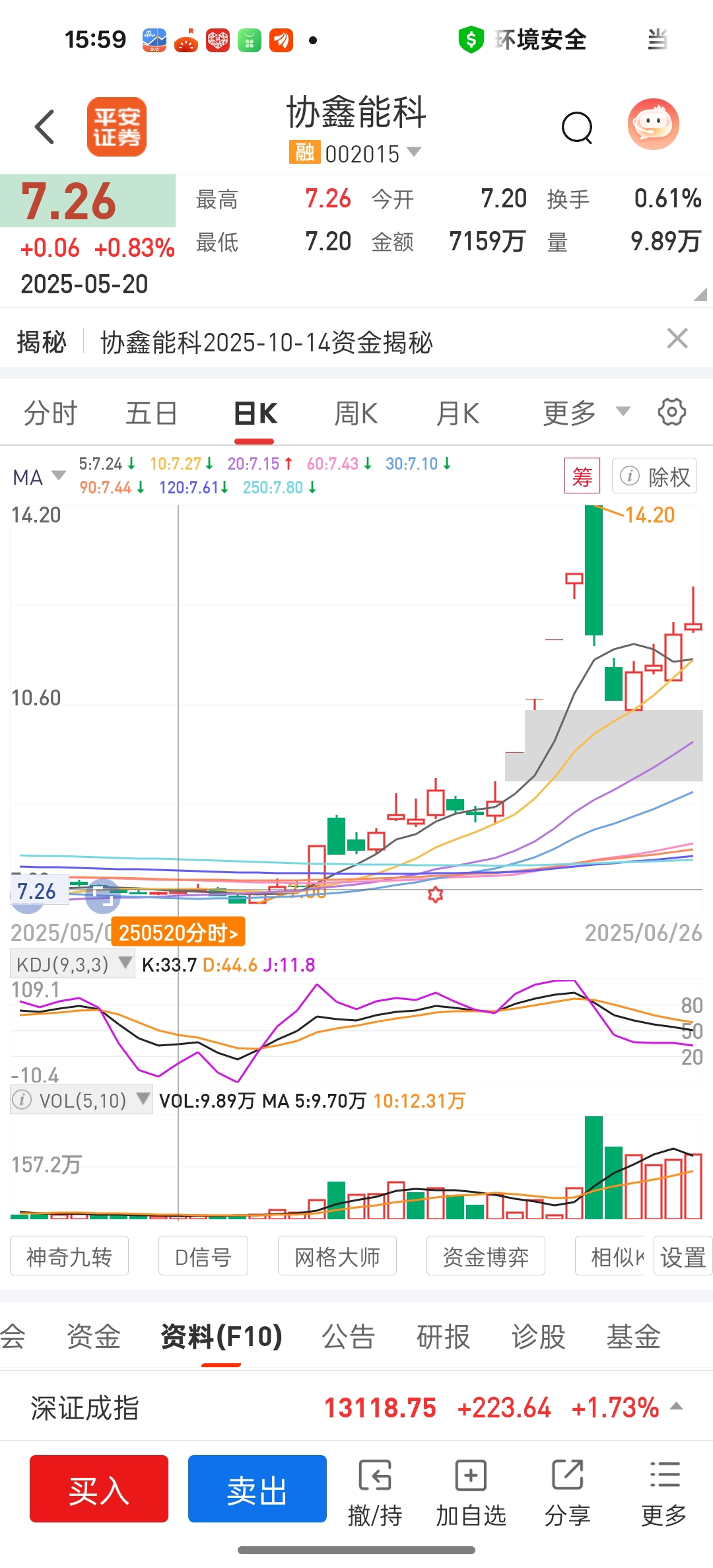Screen dimensions: 713x1568
Task: Tap the 卖出 sell button
Action: pyautogui.click(x=257, y=1489)
